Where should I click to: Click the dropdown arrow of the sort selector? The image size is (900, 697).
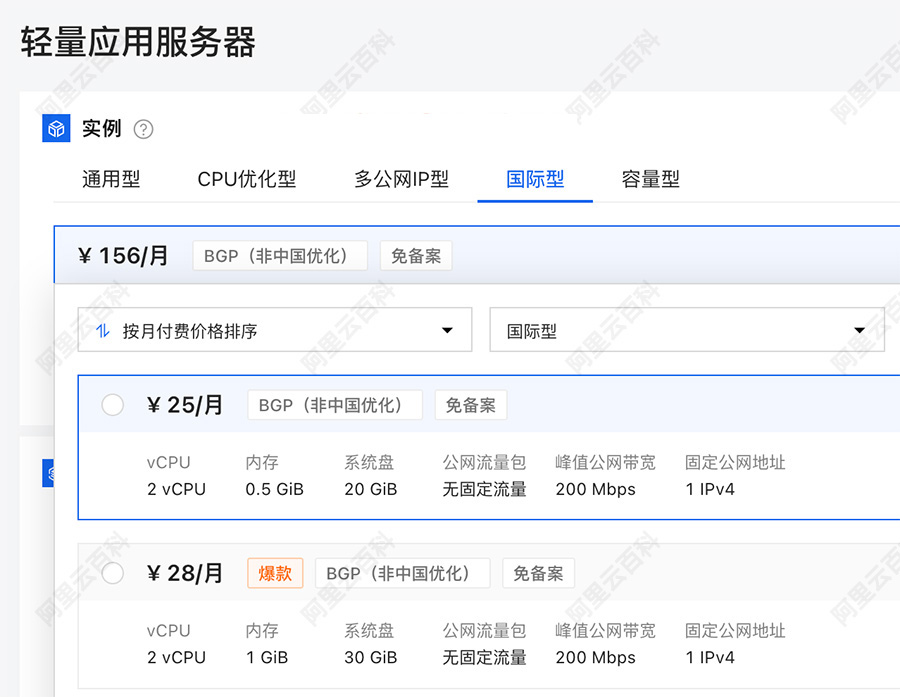447,329
